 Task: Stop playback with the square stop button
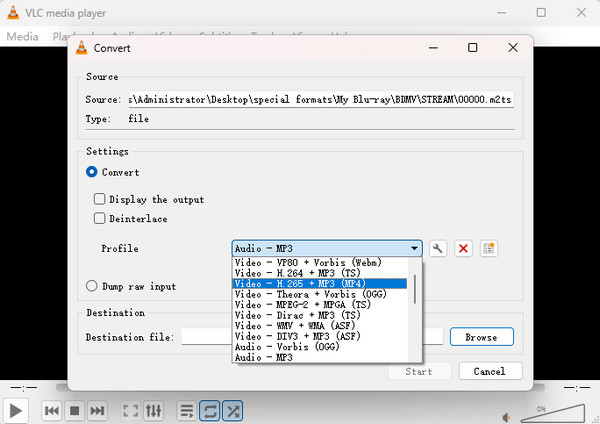[74, 411]
